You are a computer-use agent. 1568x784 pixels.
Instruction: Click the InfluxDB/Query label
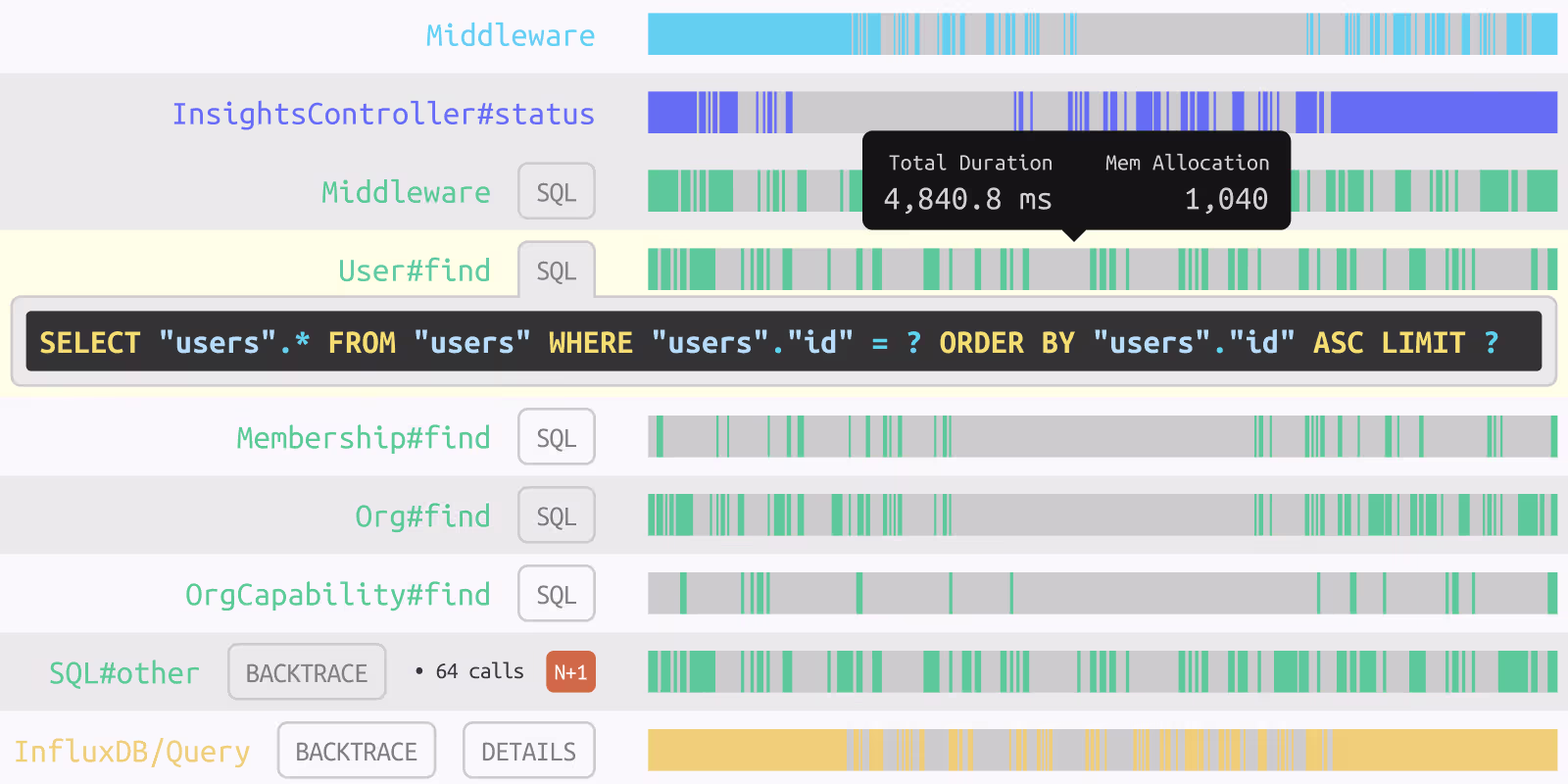tap(132, 751)
